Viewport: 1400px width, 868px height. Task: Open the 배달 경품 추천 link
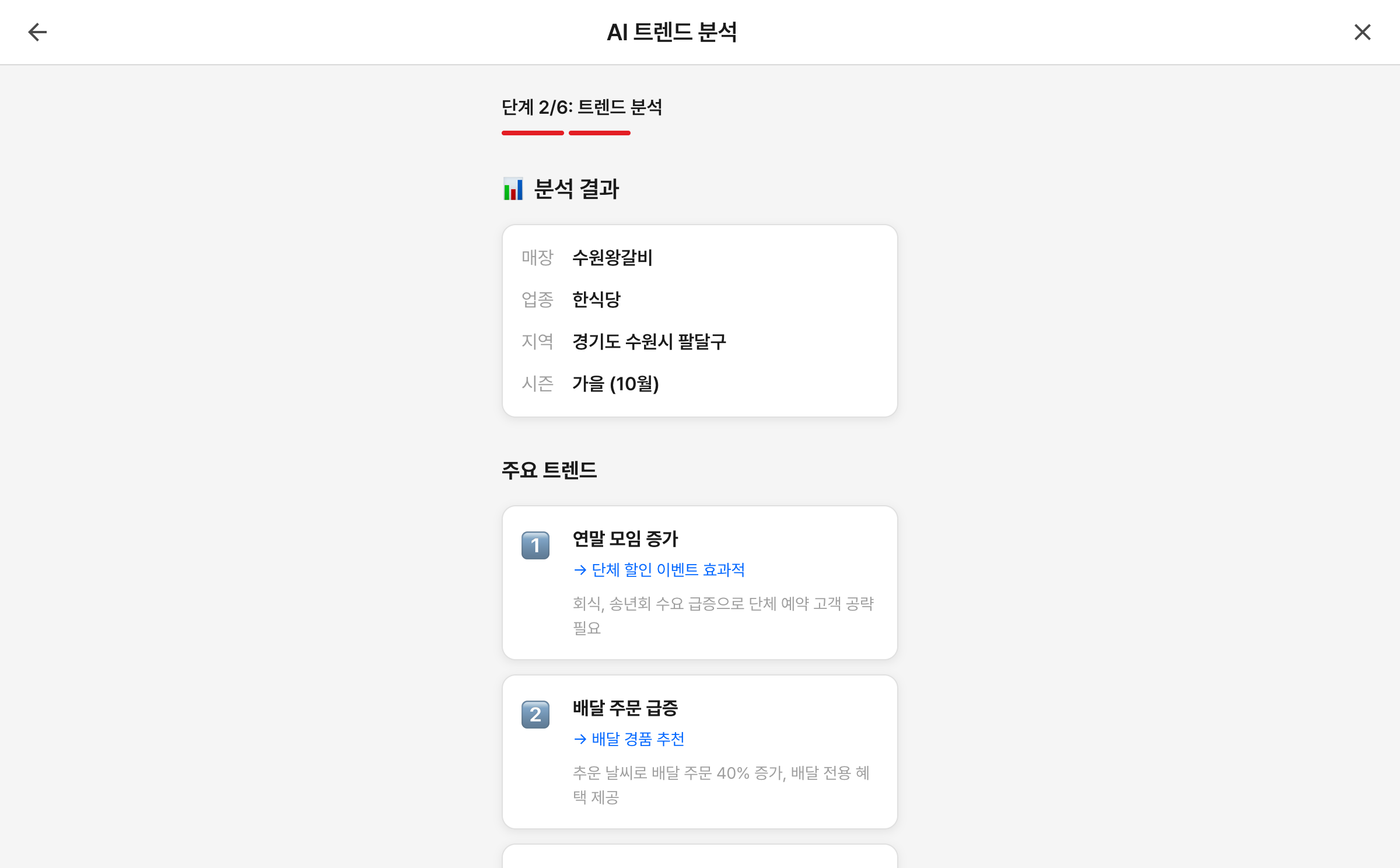click(629, 739)
